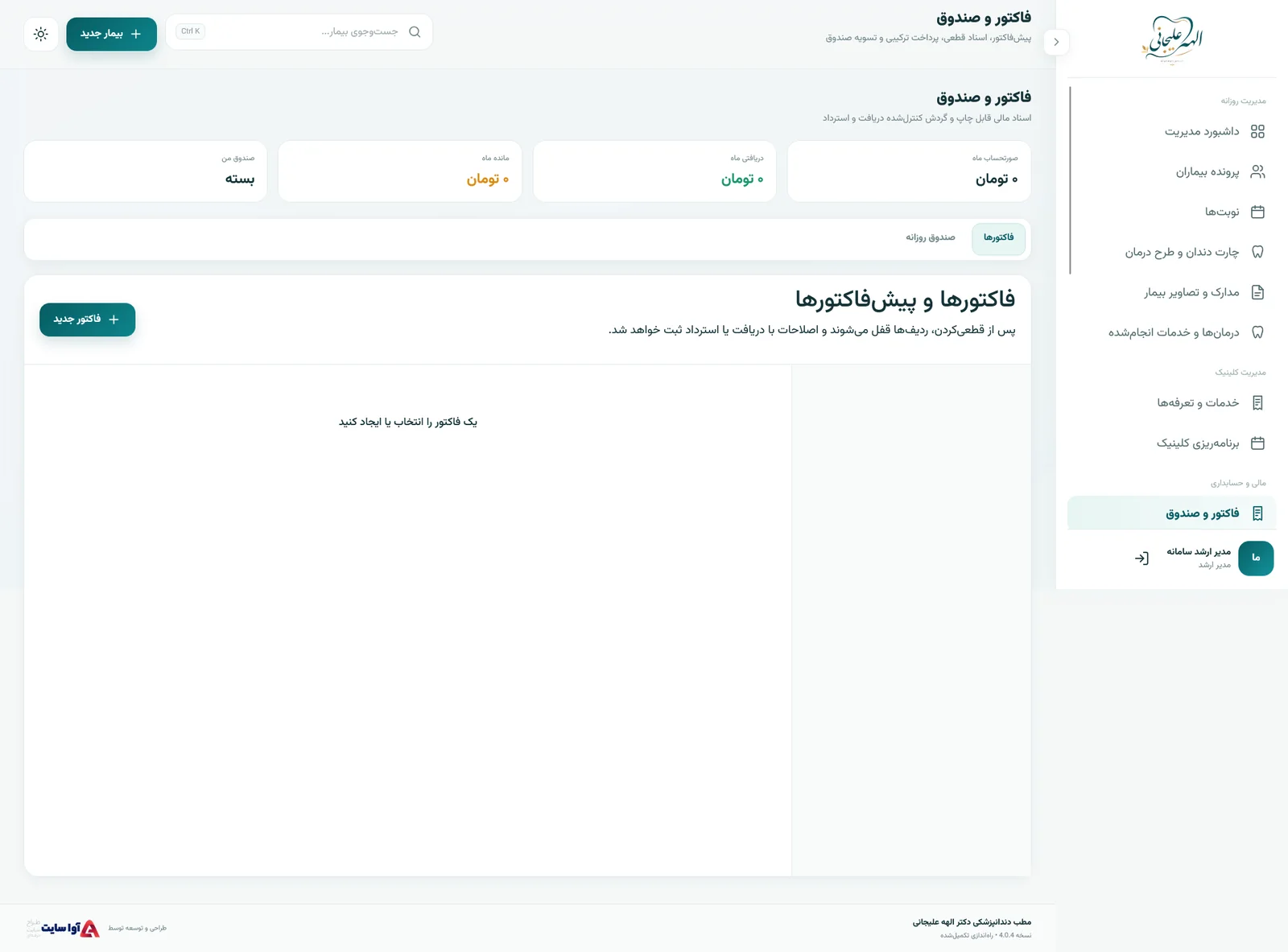Click the tooth icon beside درمان‌ها و خدمات

tap(1257, 332)
